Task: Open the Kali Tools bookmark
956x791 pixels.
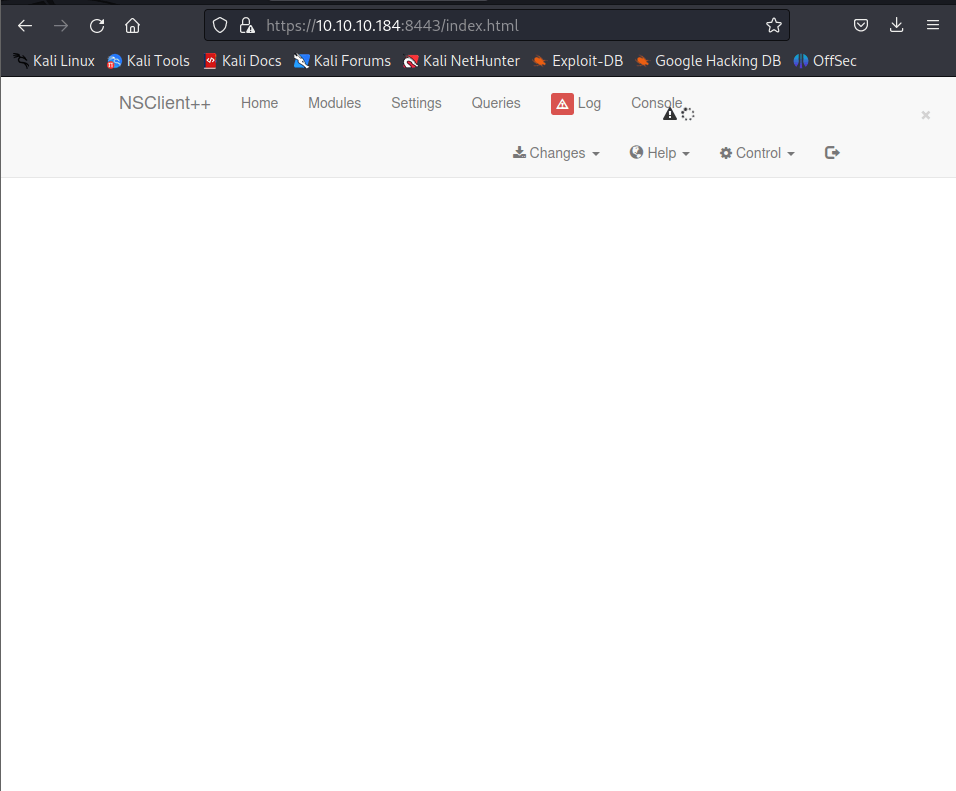Action: 148,61
